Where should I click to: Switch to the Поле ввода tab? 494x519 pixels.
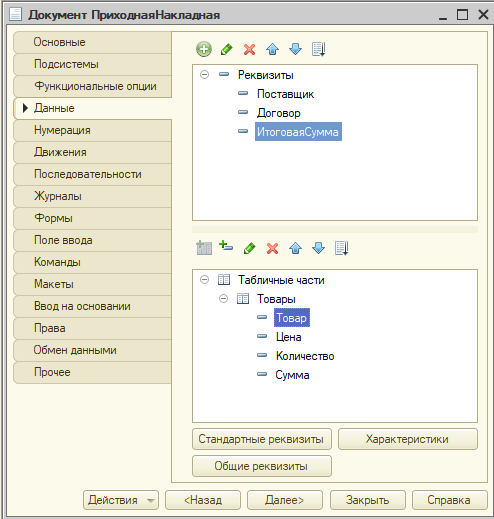(x=92, y=240)
